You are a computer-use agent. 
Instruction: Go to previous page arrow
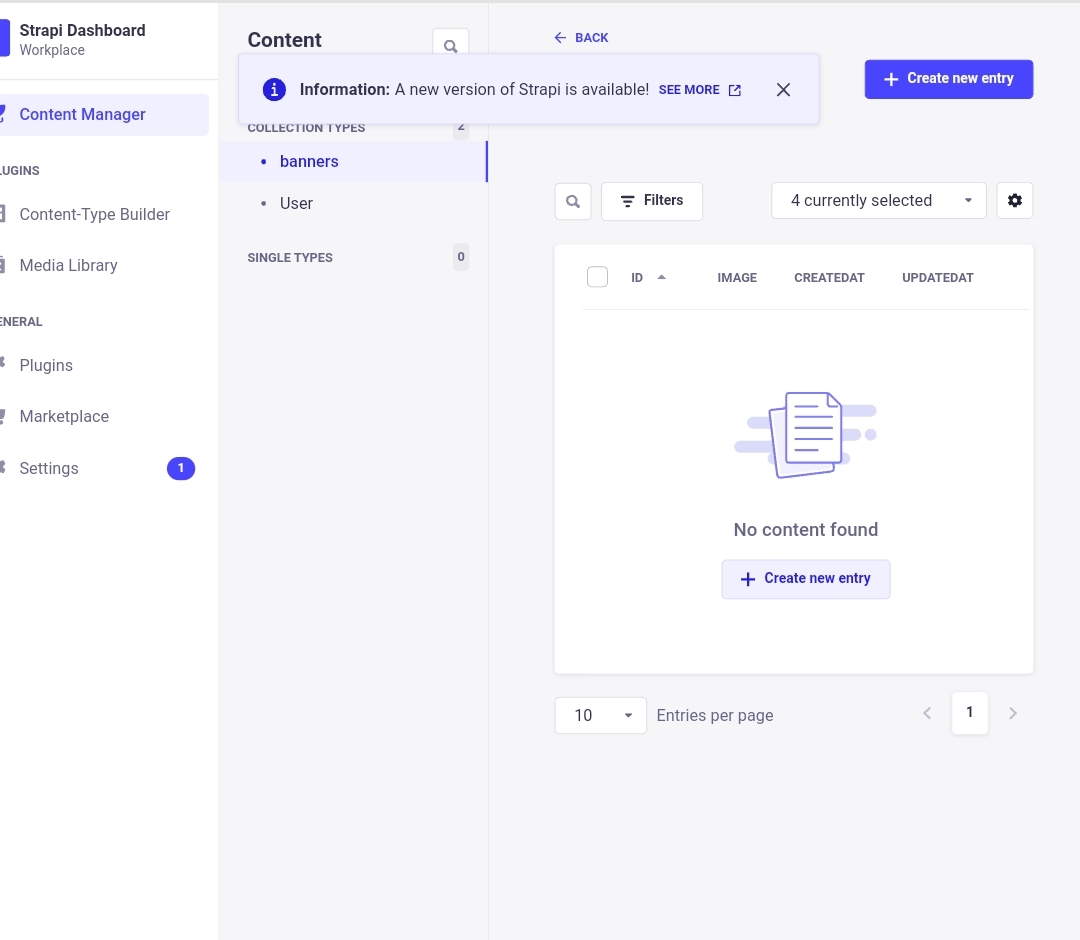click(x=927, y=714)
